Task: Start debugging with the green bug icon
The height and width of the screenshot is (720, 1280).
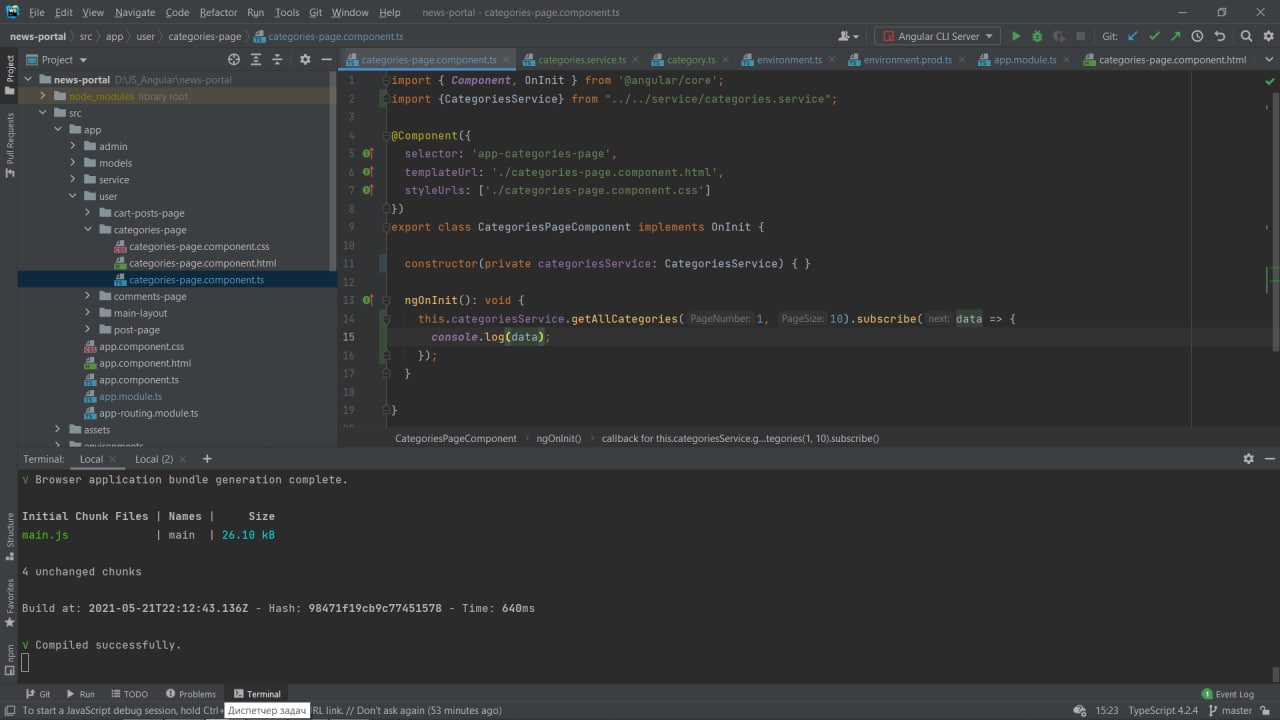Action: click(1037, 36)
